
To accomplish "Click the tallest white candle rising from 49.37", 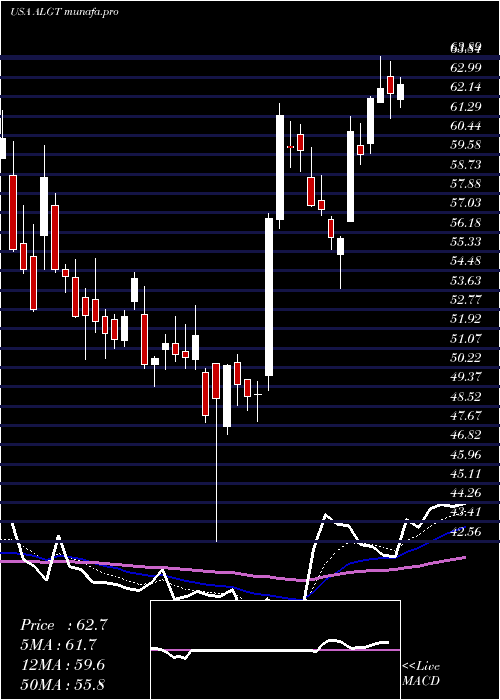I will coord(269,297).
